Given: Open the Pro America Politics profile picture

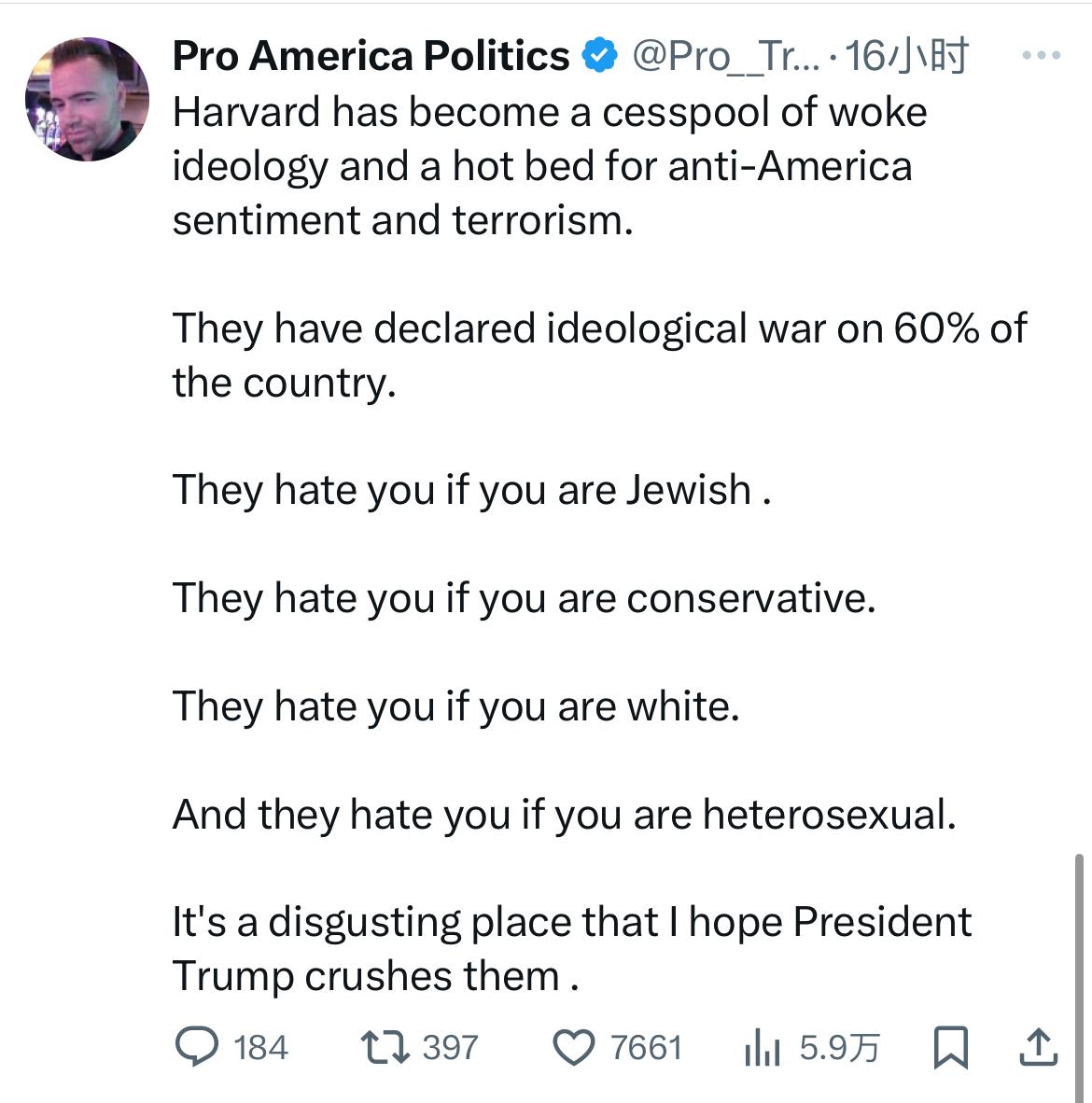Looking at the screenshot, I should [87, 99].
